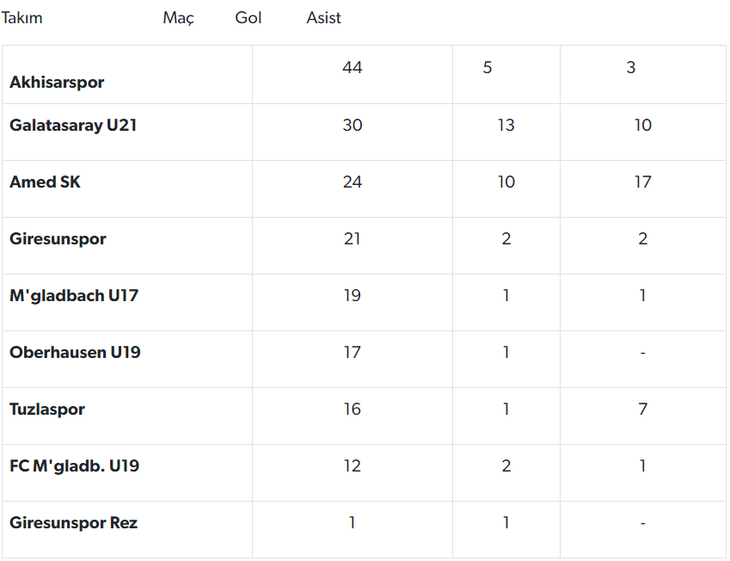Viewport: 730px width, 561px height.
Task: Select the Tuzlaspor team name
Action: (x=47, y=409)
